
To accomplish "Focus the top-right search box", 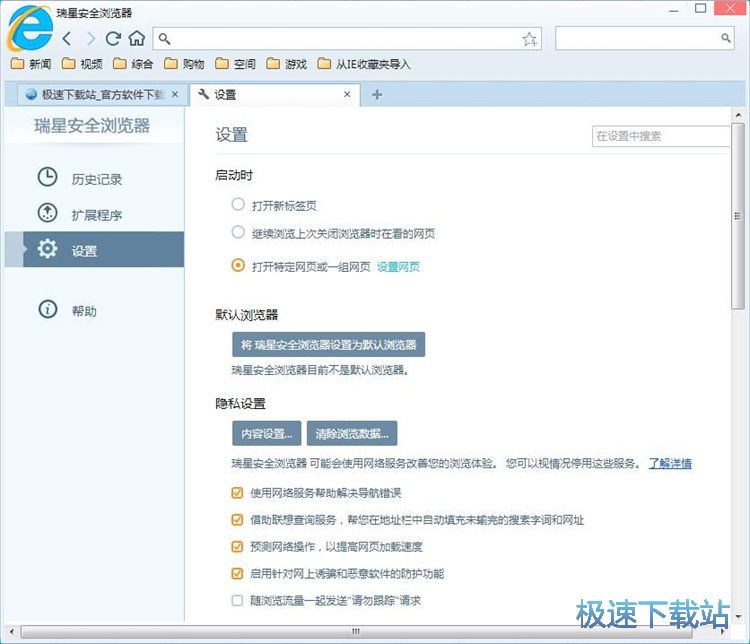I will (x=645, y=38).
